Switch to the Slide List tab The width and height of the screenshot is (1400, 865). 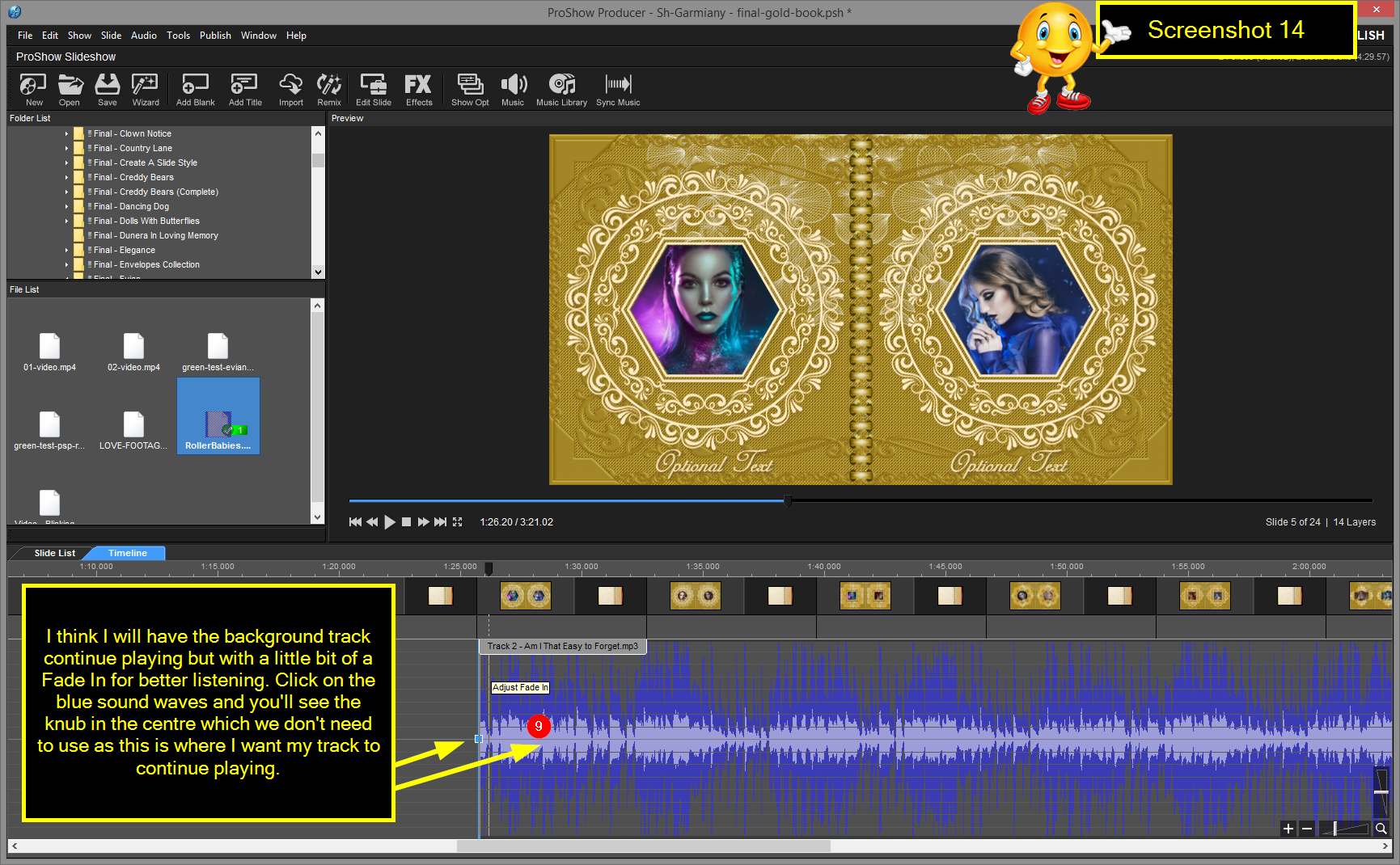(x=54, y=553)
